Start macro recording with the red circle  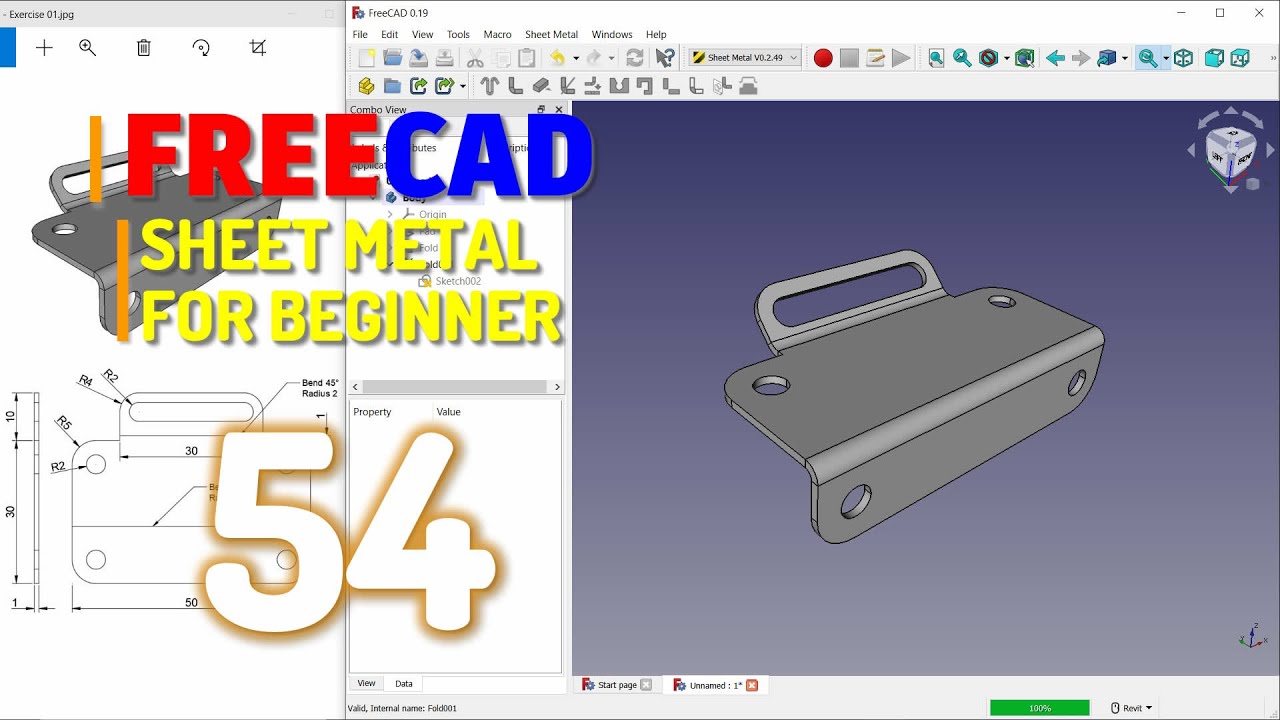(x=823, y=58)
